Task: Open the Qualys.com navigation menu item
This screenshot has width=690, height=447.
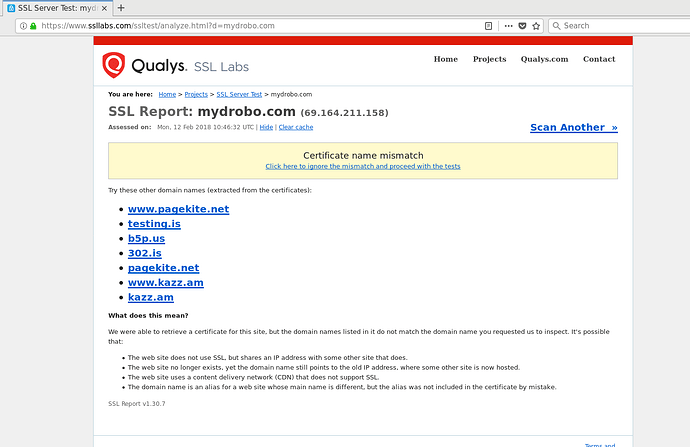Action: pos(544,59)
